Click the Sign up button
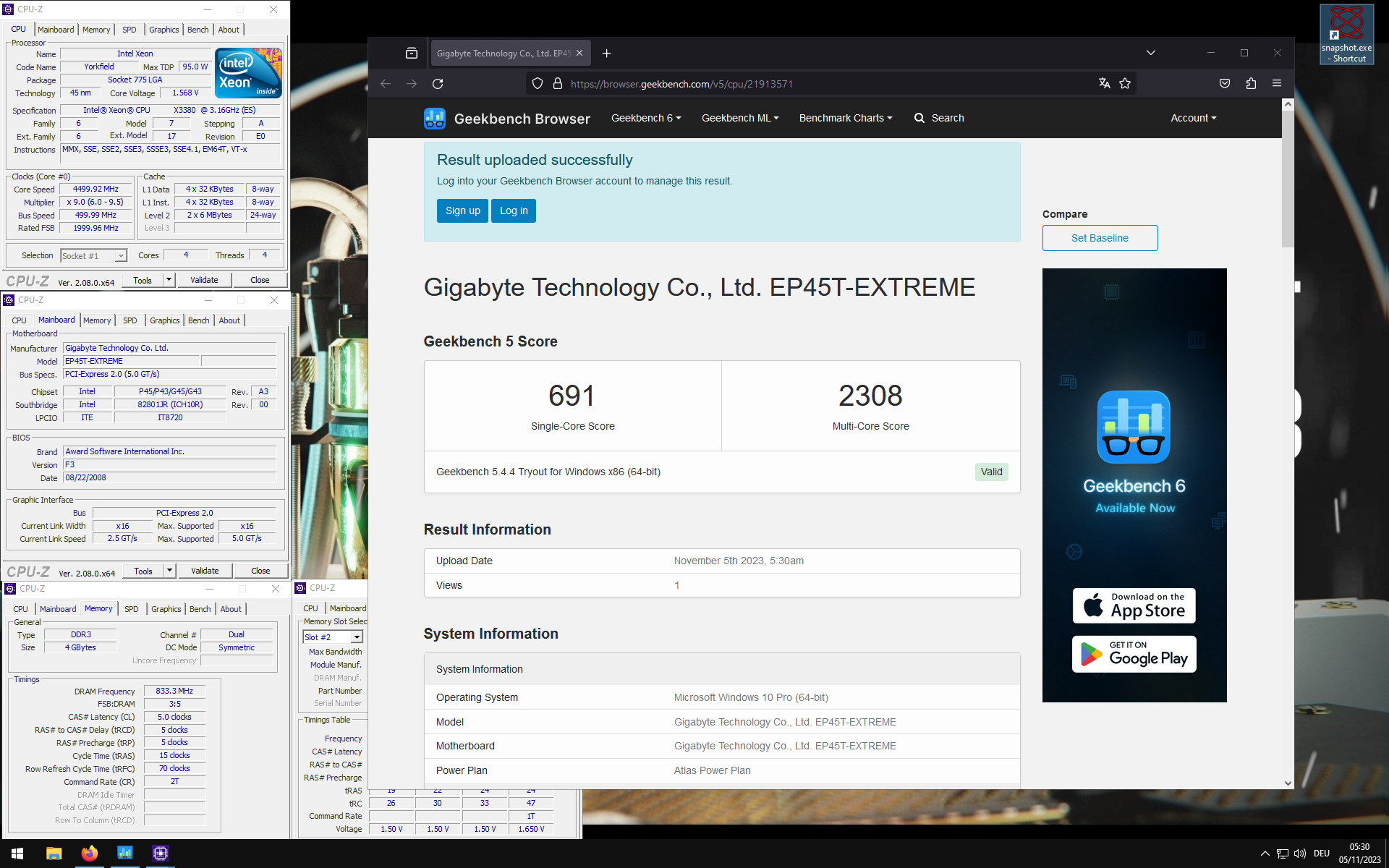 click(x=462, y=210)
